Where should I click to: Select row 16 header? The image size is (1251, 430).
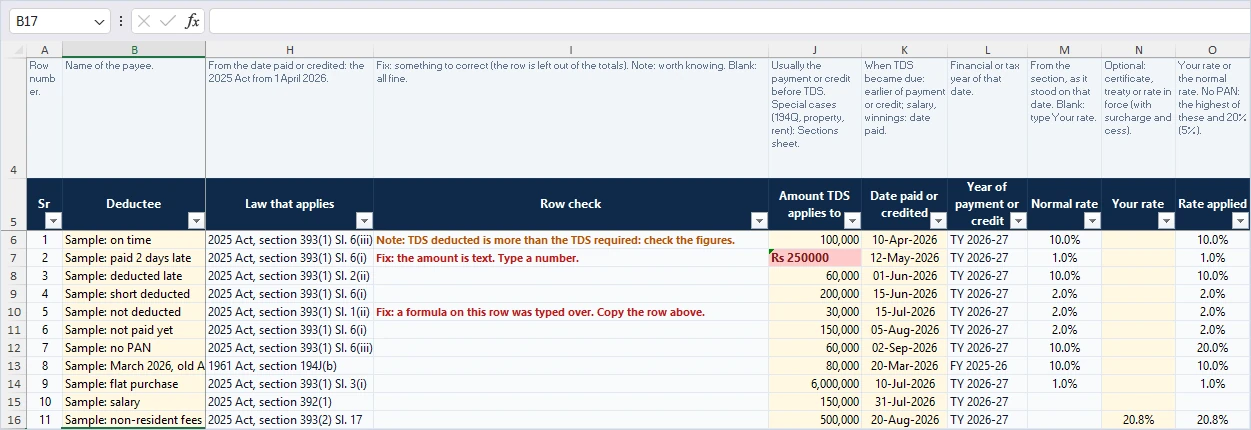(14, 420)
